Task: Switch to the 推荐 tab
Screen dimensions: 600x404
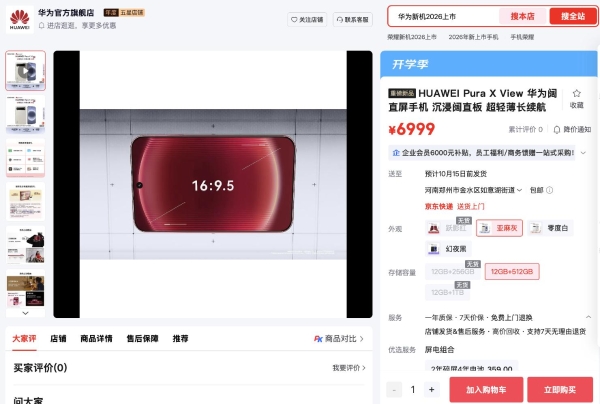Action: point(180,339)
